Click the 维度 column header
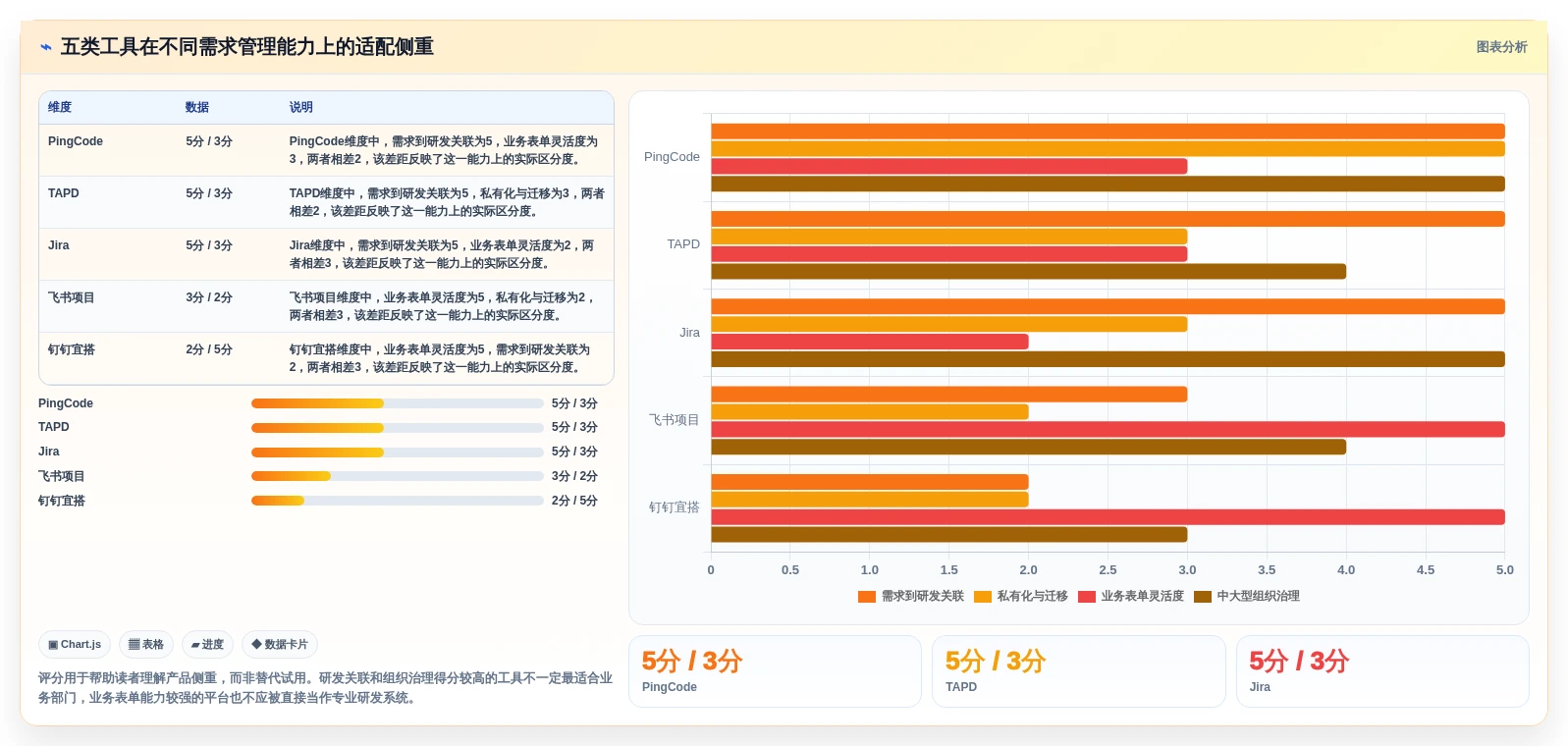The image size is (1568, 746). point(60,107)
